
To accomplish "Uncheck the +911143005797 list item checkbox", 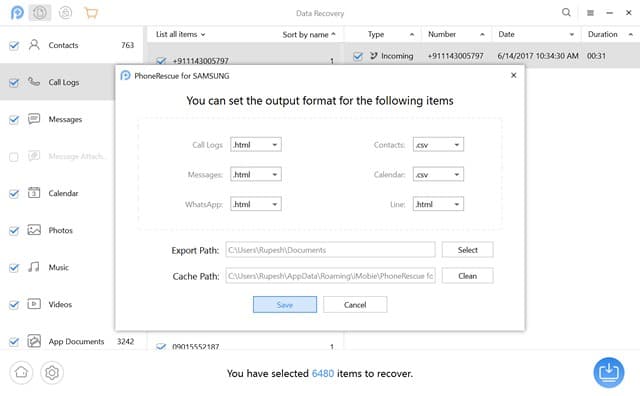I will (161, 61).
